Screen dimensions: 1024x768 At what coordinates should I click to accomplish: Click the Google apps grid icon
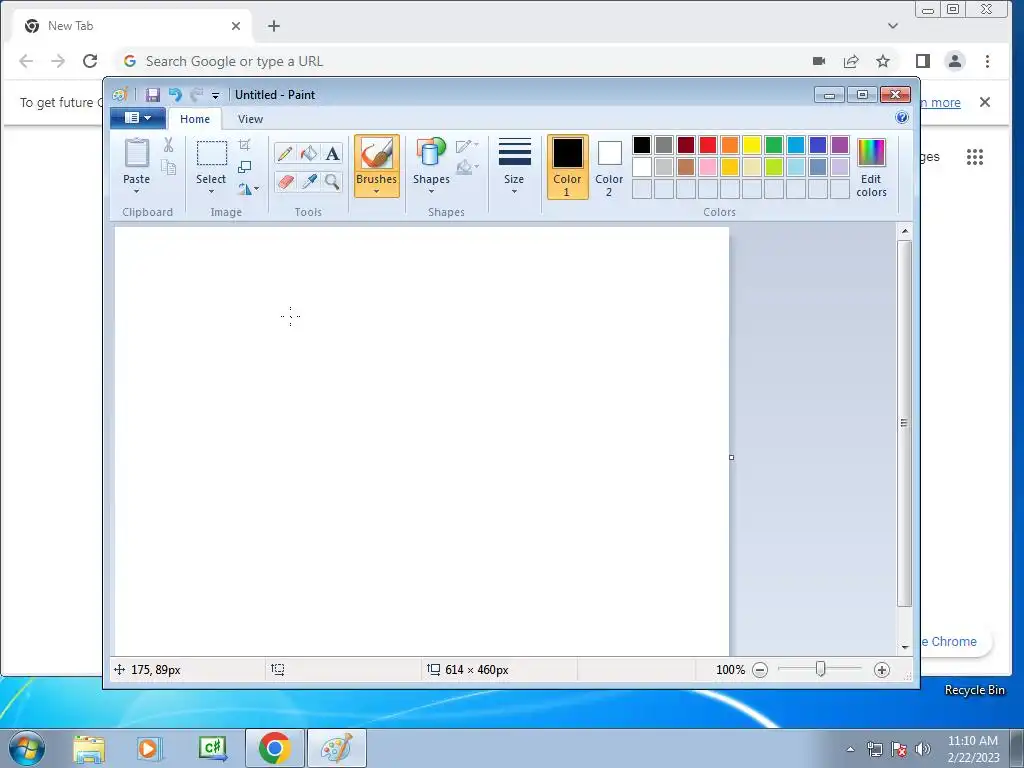[x=975, y=157]
